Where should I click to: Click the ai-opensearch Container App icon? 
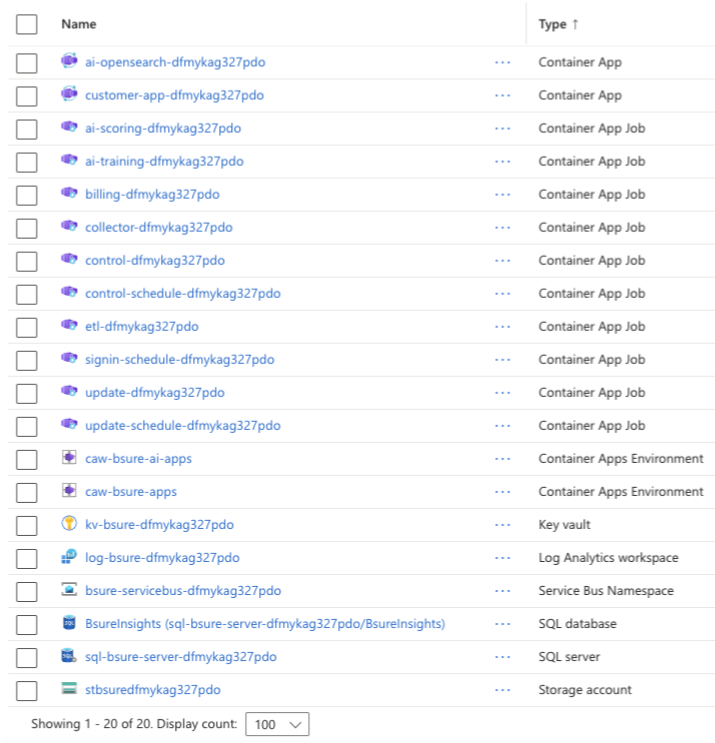pos(68,62)
